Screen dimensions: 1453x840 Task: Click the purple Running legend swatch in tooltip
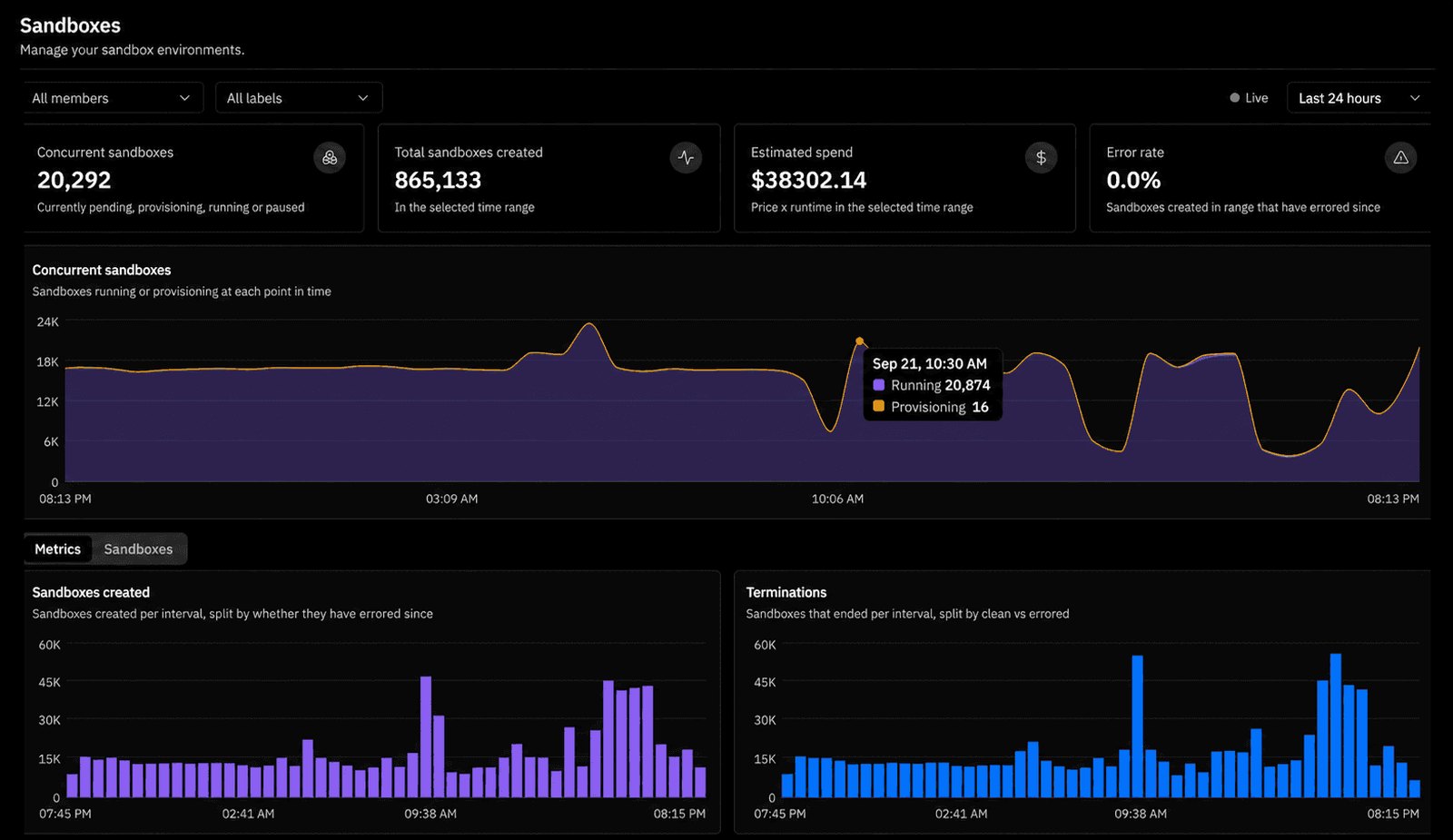click(x=878, y=385)
